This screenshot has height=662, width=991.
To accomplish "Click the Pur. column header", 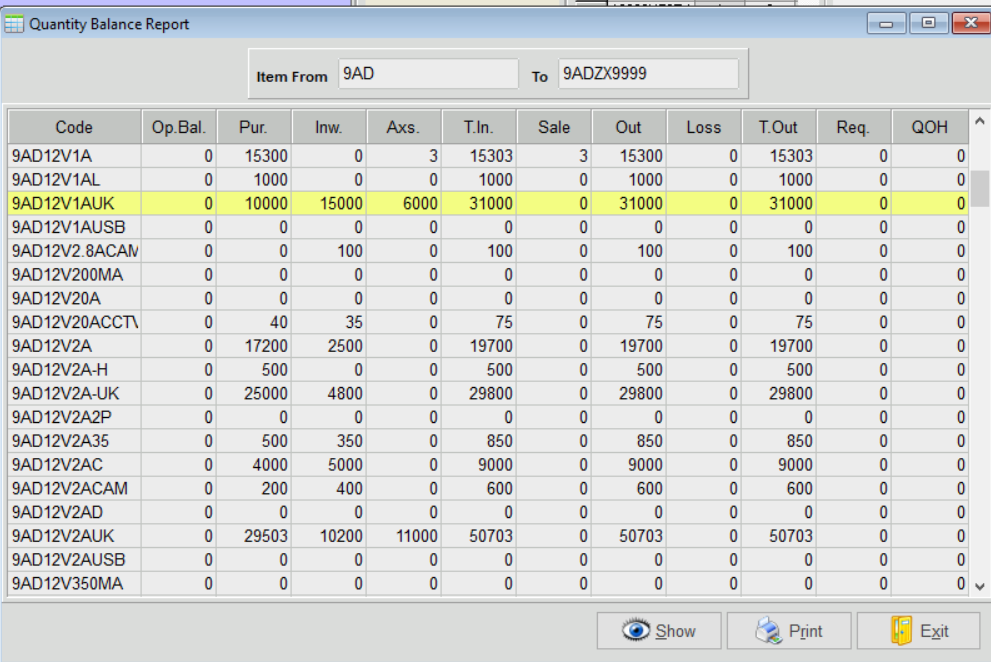I will click(x=253, y=127).
